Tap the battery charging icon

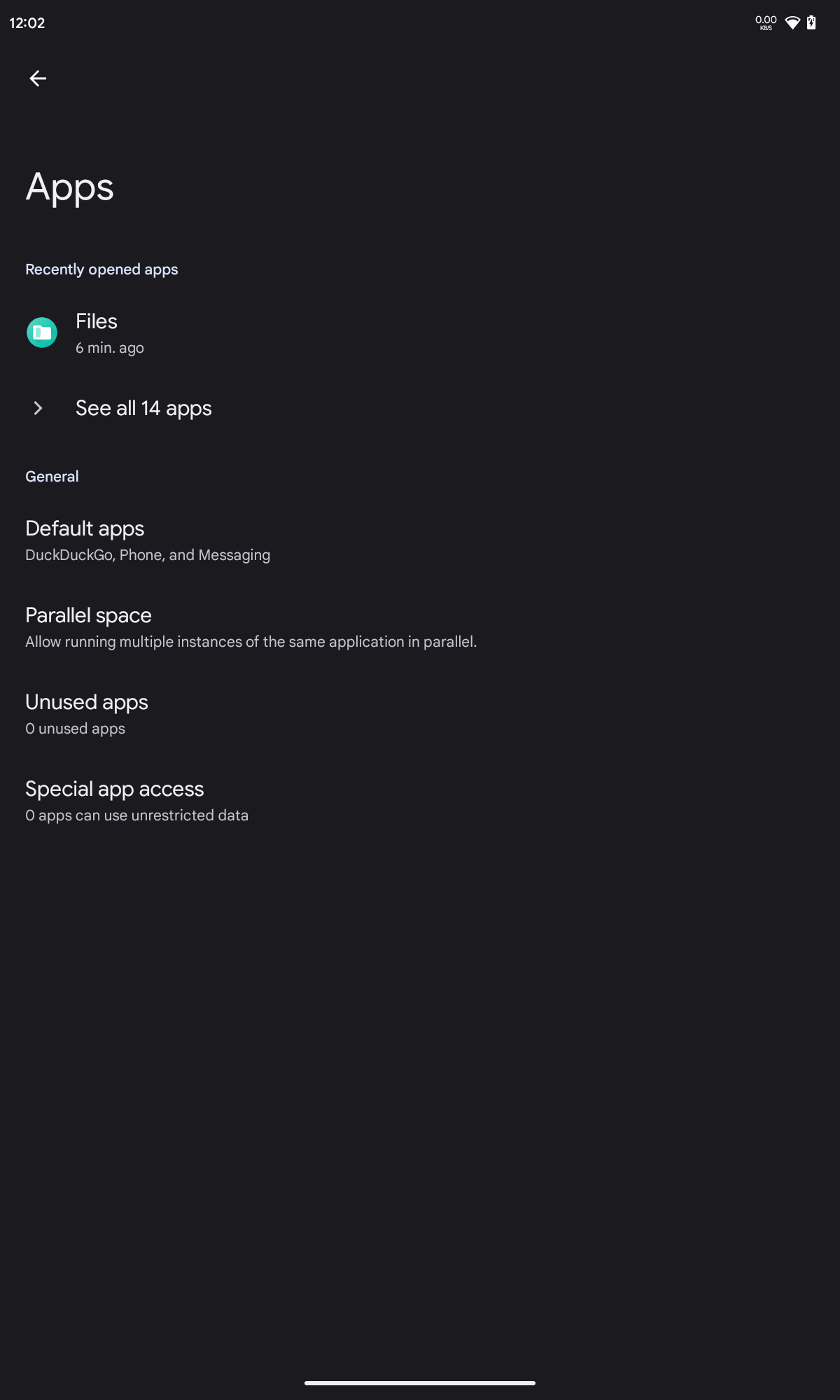[x=811, y=23]
